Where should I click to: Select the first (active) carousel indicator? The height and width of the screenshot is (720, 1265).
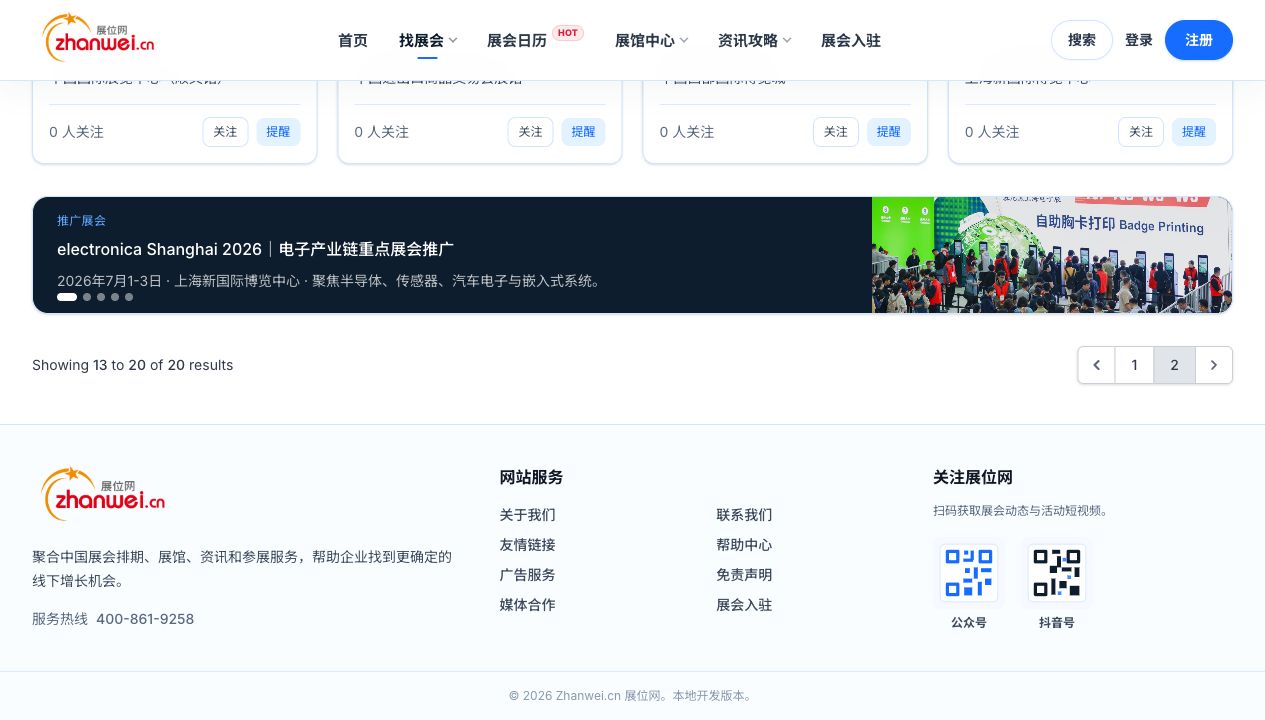click(x=67, y=297)
